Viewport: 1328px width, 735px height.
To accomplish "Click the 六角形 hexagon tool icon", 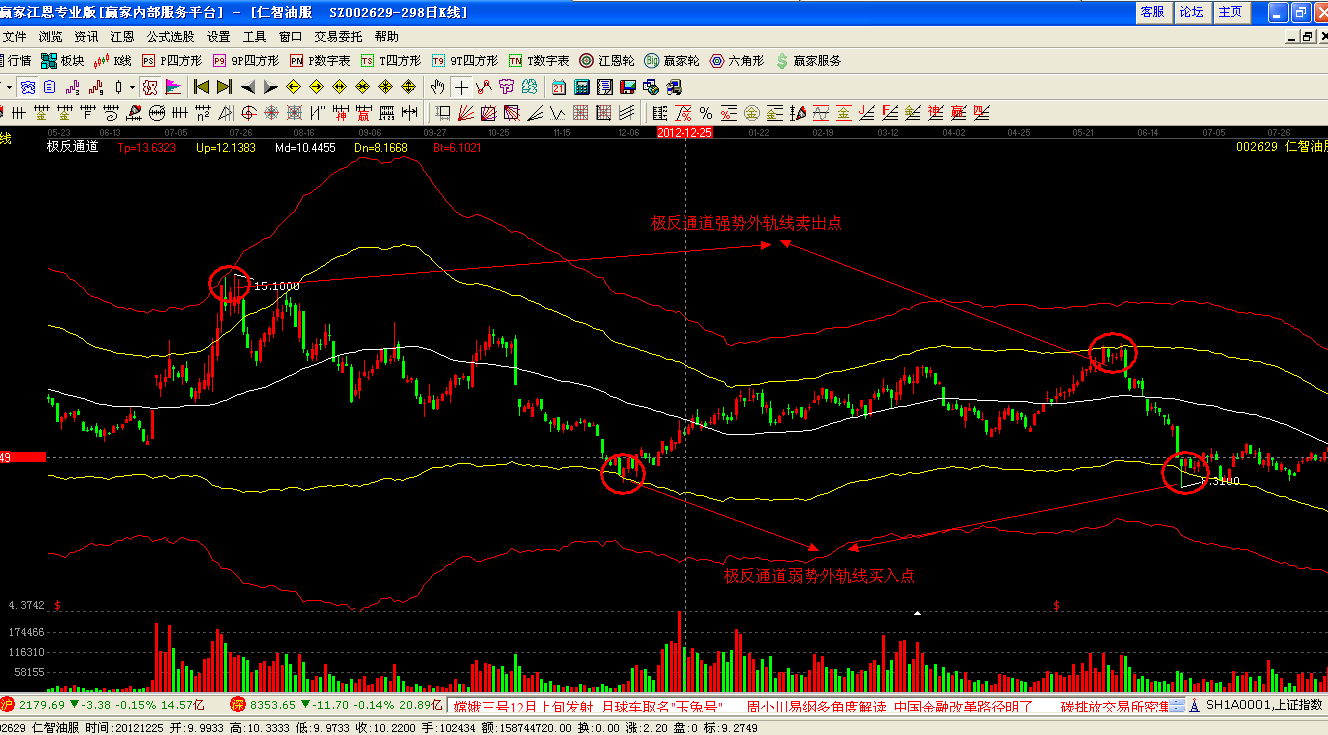I will tap(737, 61).
